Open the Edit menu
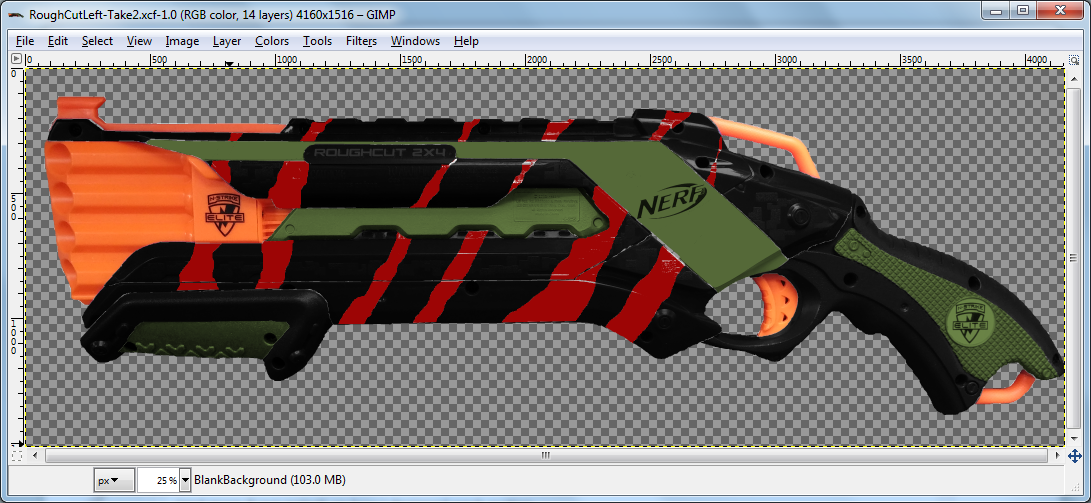This screenshot has height=503, width=1091. [58, 41]
